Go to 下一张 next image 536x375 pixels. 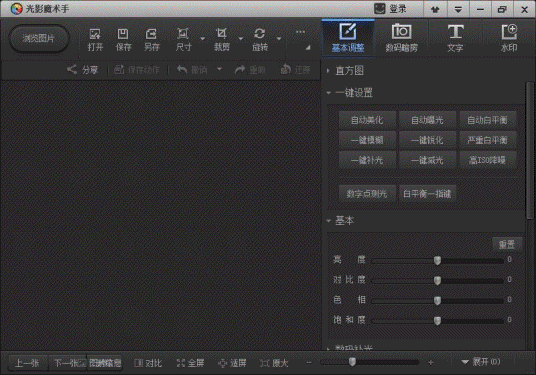tap(67, 363)
